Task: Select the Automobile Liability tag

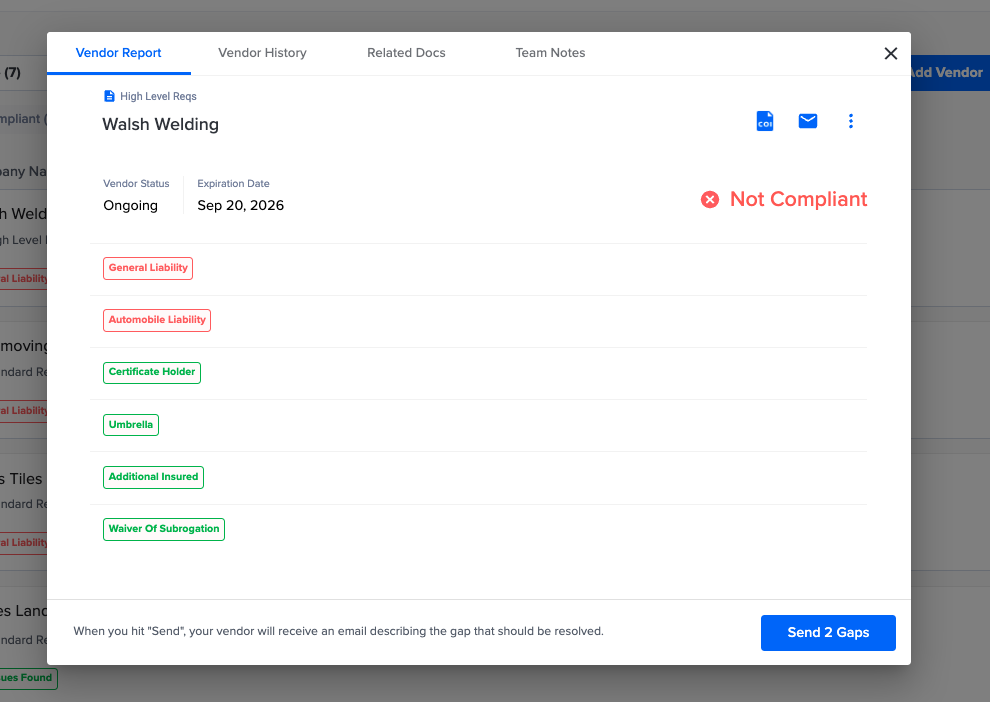Action: 157,320
